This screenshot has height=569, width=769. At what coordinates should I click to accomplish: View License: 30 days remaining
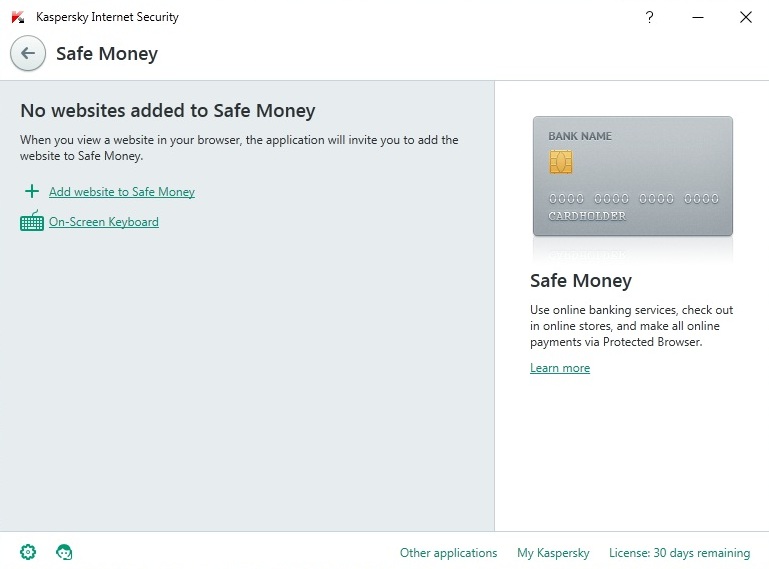(679, 553)
